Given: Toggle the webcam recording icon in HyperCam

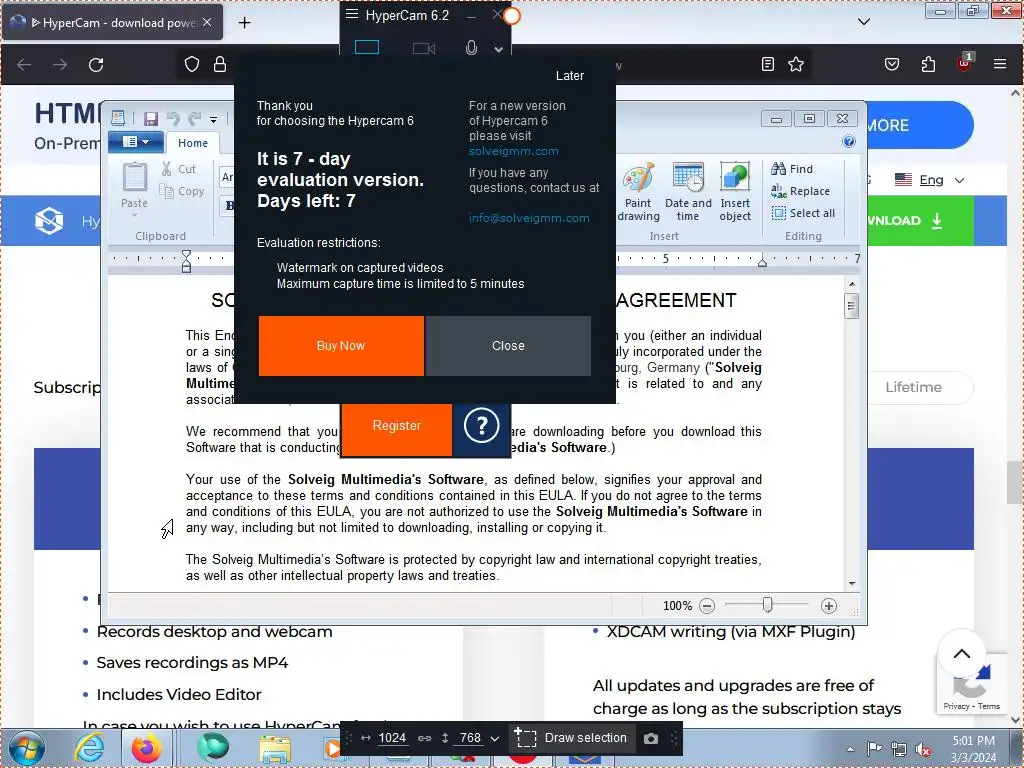Looking at the screenshot, I should [424, 48].
